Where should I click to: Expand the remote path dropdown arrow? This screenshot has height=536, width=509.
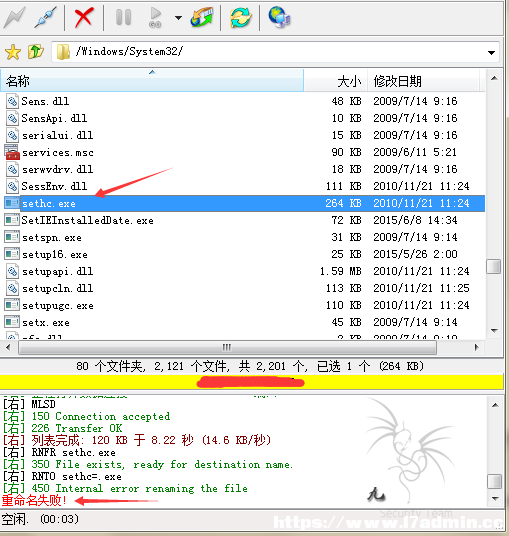click(491, 53)
